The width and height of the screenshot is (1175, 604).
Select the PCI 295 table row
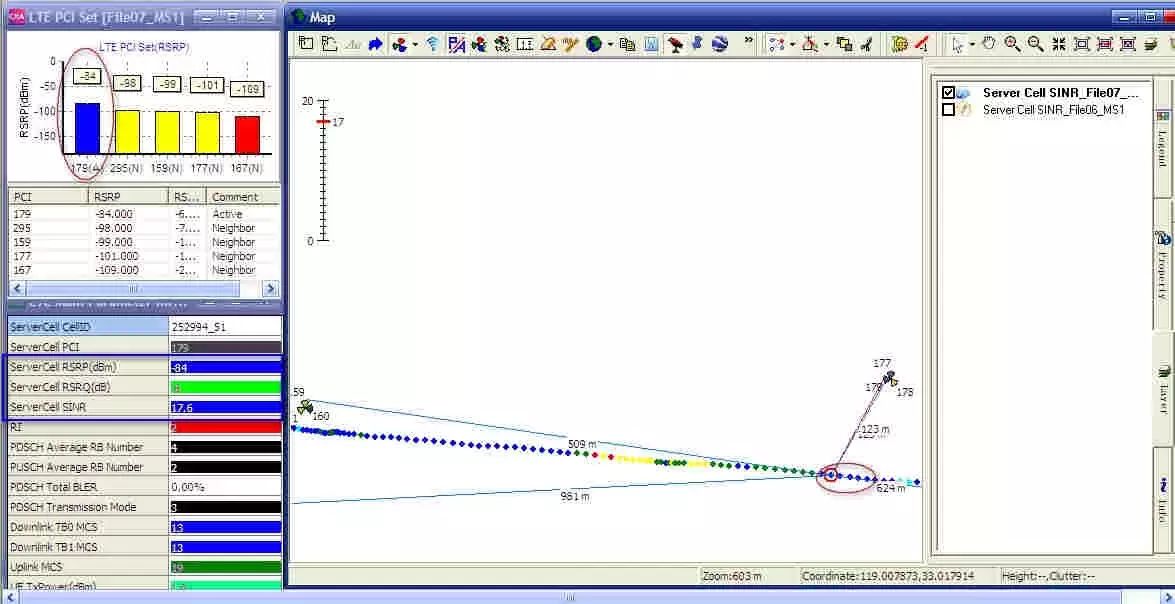pyautogui.click(x=144, y=228)
